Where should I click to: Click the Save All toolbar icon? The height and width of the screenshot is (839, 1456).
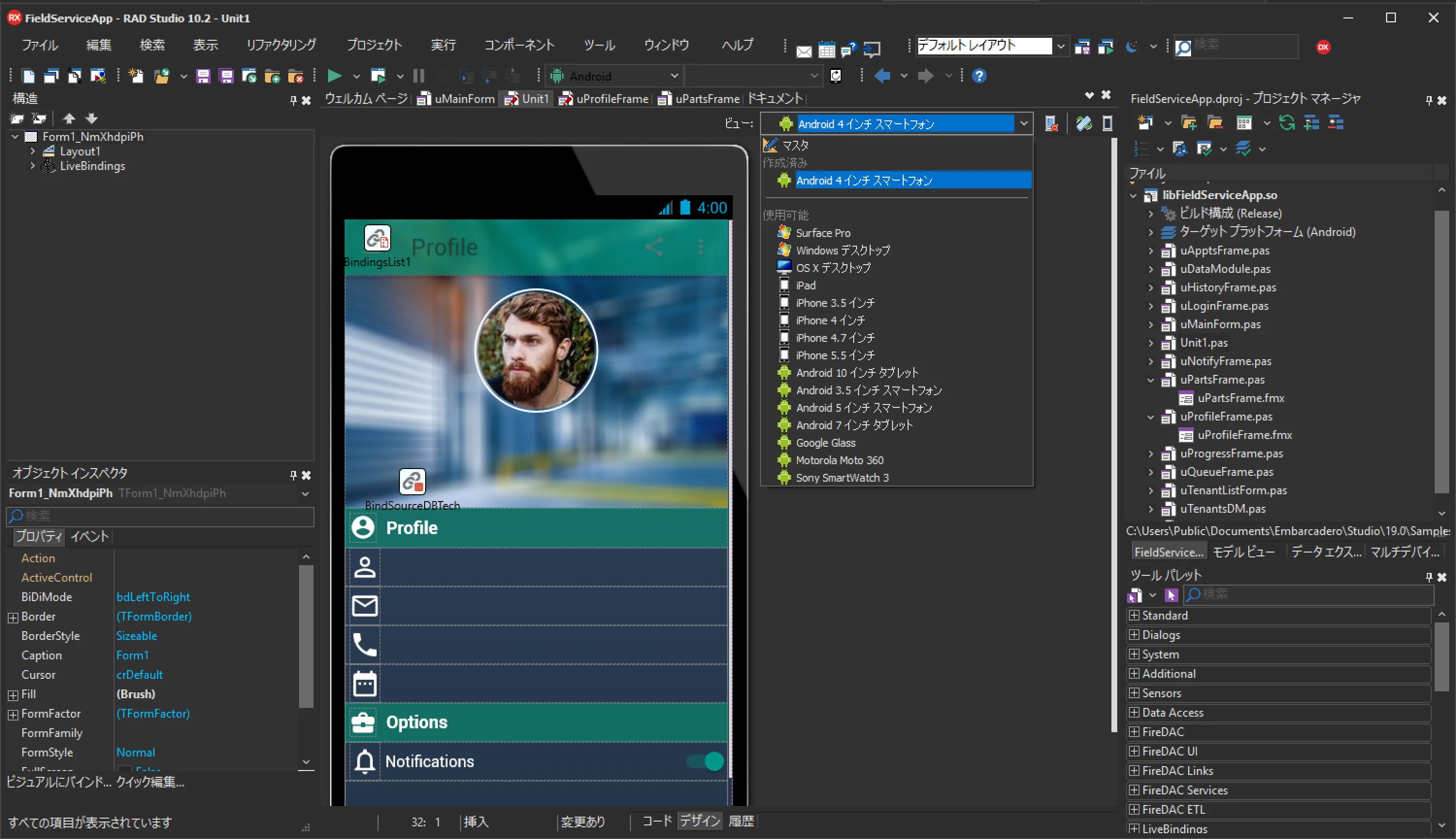point(226,75)
